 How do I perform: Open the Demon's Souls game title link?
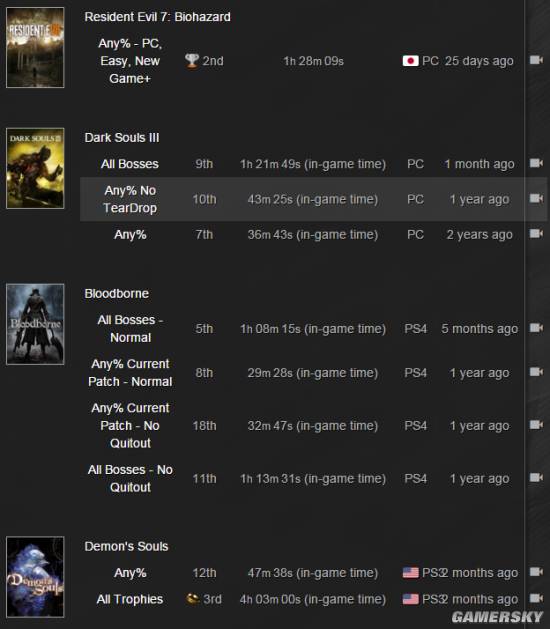click(126, 546)
